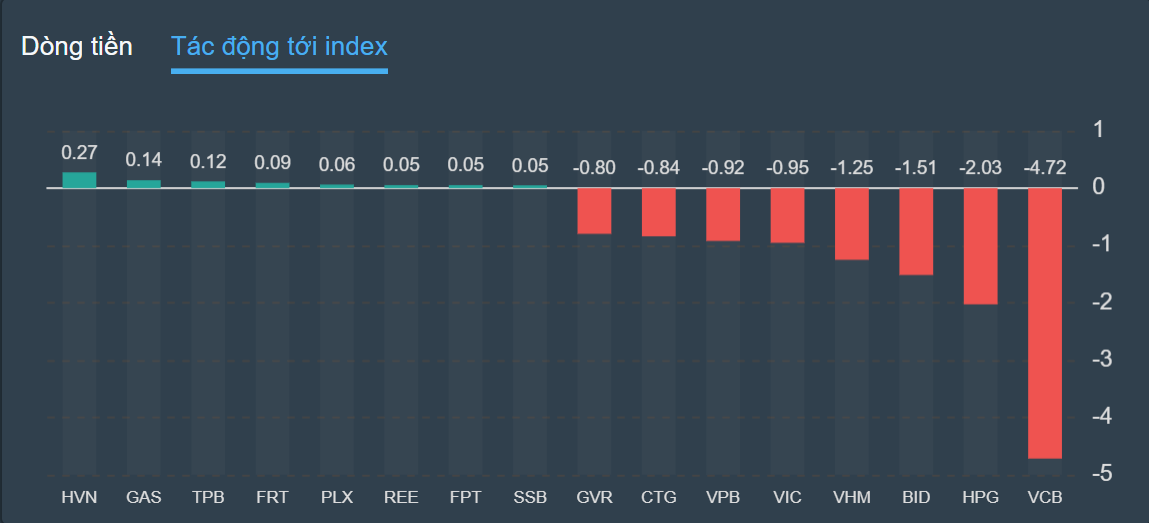Select the red VPB bar
1149x523 pixels.
[723, 214]
